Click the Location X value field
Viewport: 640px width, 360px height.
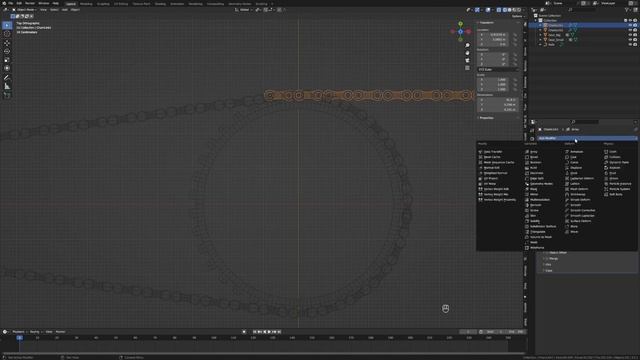coord(492,35)
